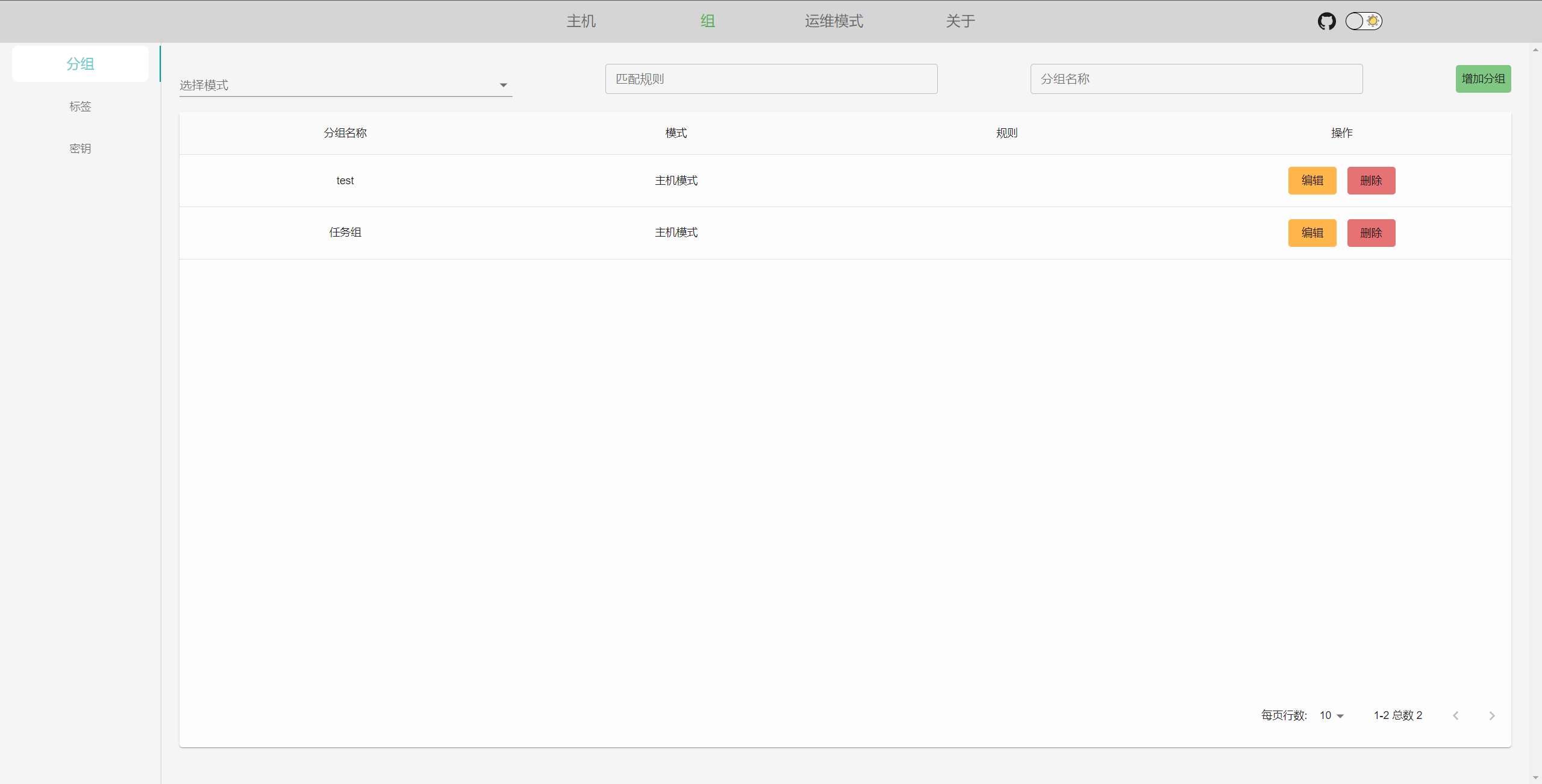Edit the test group row
This screenshot has width=1542, height=784.
(1312, 181)
